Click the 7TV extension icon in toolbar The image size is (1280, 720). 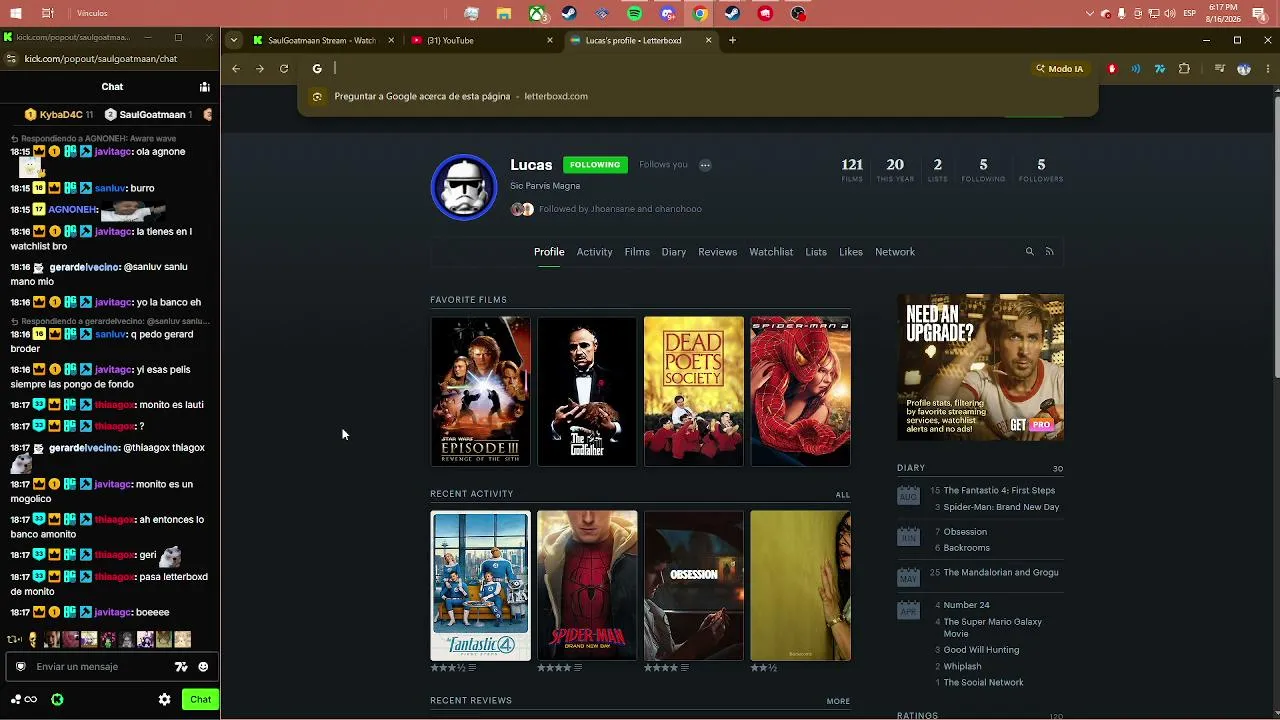coord(1160,69)
